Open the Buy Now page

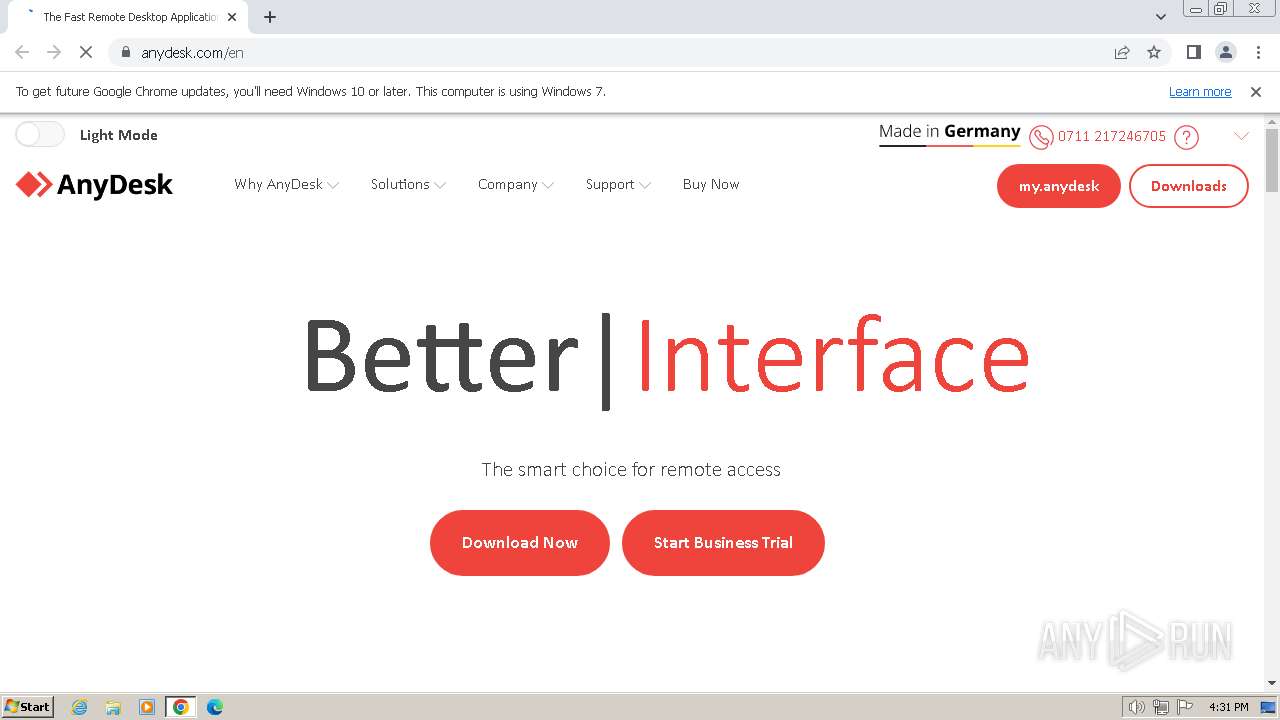(711, 185)
